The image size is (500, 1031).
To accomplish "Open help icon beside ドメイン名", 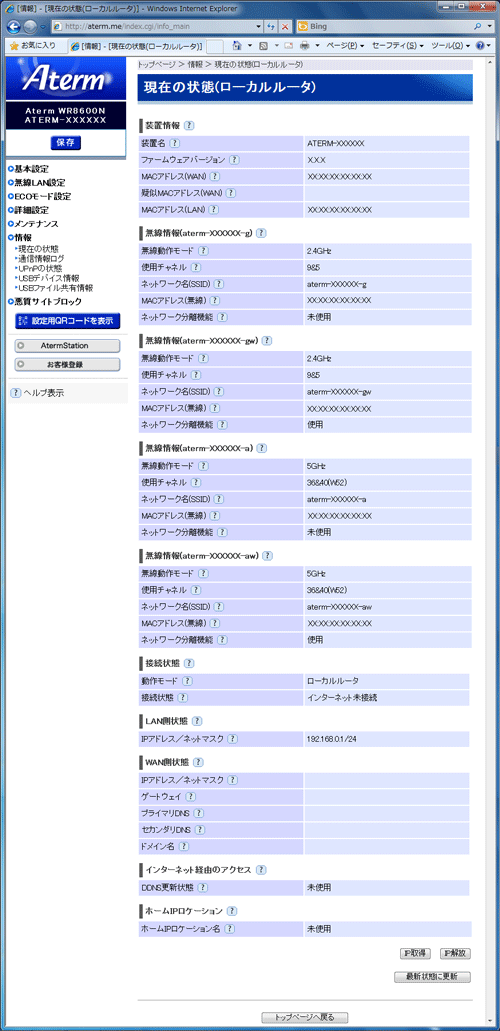I will tap(184, 846).
